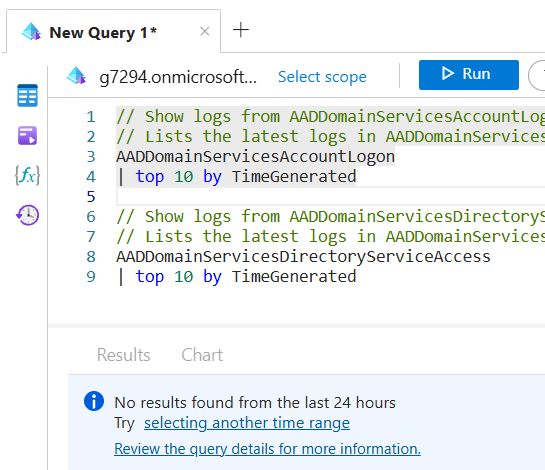Open Review the query details link

[x=267, y=449]
